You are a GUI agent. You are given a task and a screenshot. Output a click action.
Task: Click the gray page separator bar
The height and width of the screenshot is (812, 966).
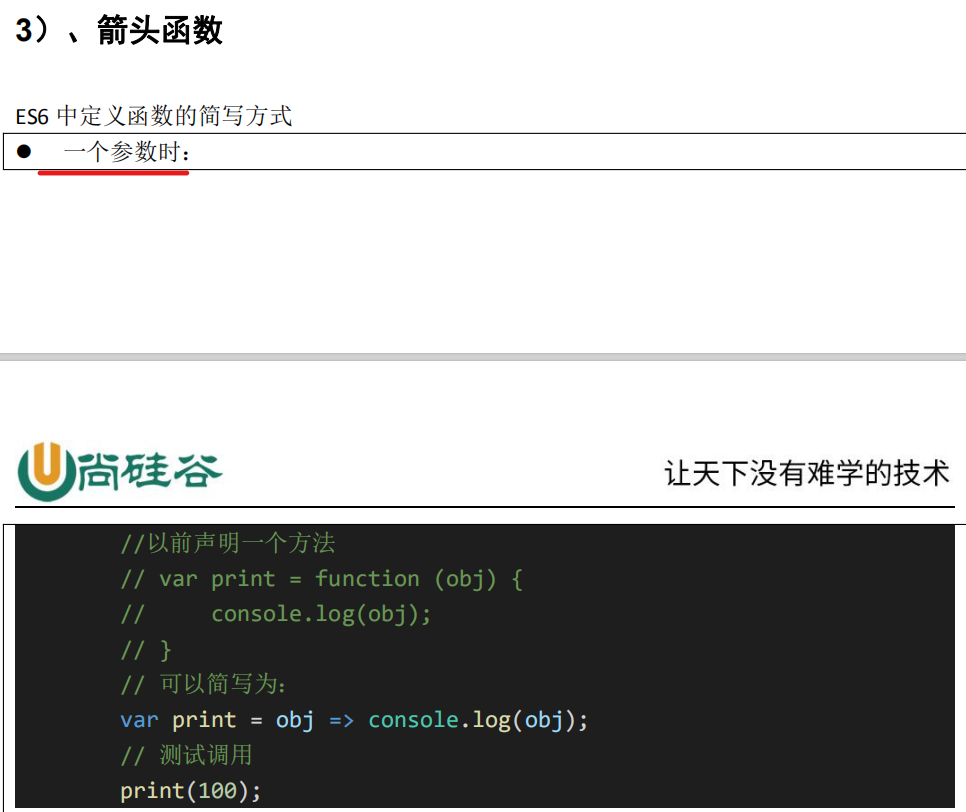point(483,356)
